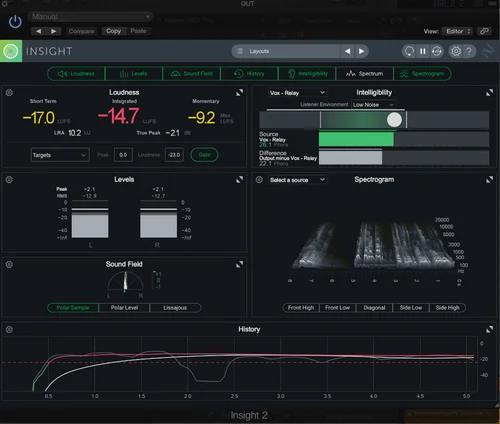Click the LRA 10.2 value
500x424 pixels.
[75, 133]
